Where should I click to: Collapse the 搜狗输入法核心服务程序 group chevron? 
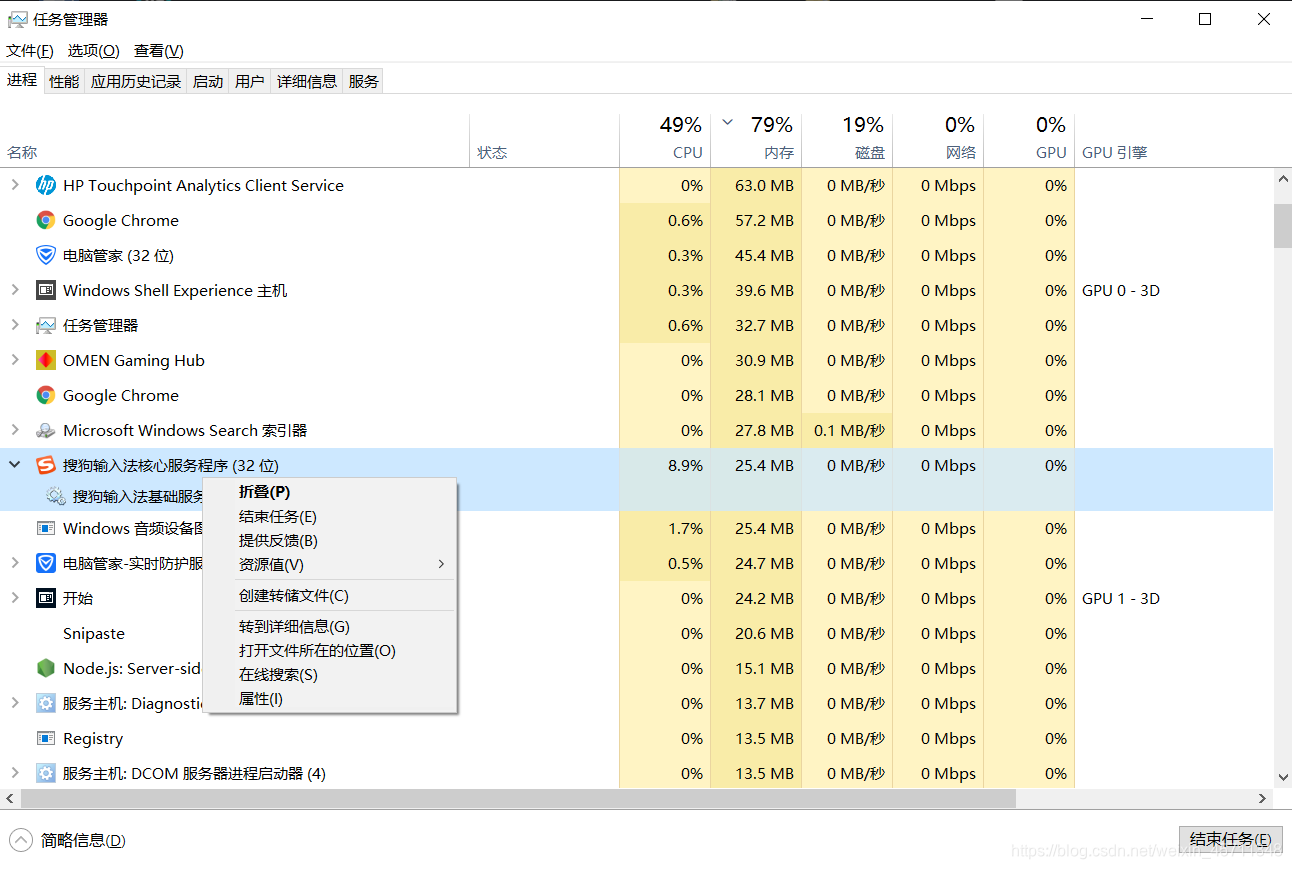pos(14,465)
